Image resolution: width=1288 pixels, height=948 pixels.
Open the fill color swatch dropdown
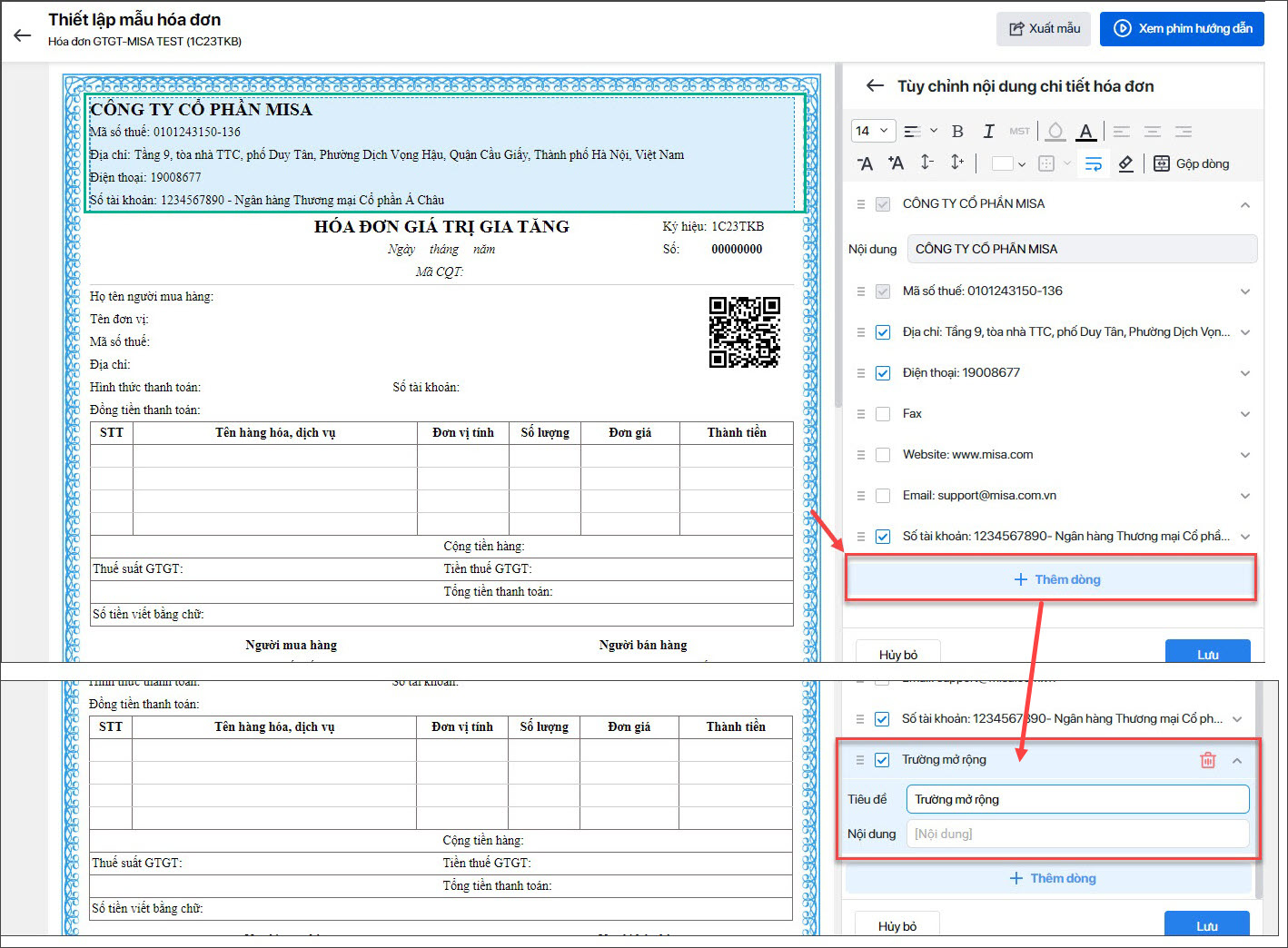[1008, 163]
